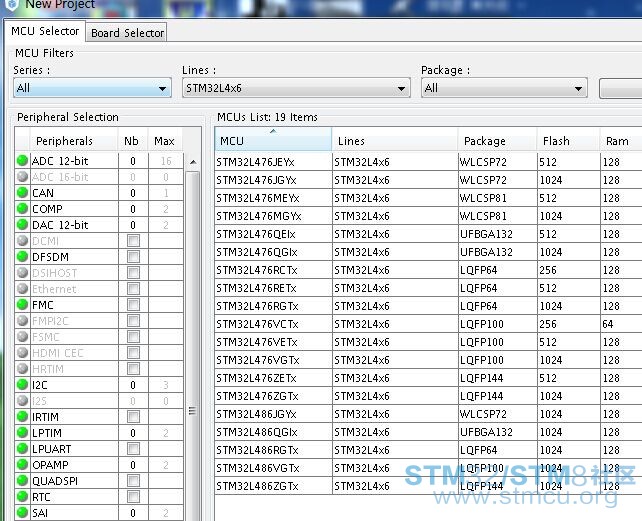642x521 pixels.
Task: Sort list by Flash column header
Action: click(568, 140)
